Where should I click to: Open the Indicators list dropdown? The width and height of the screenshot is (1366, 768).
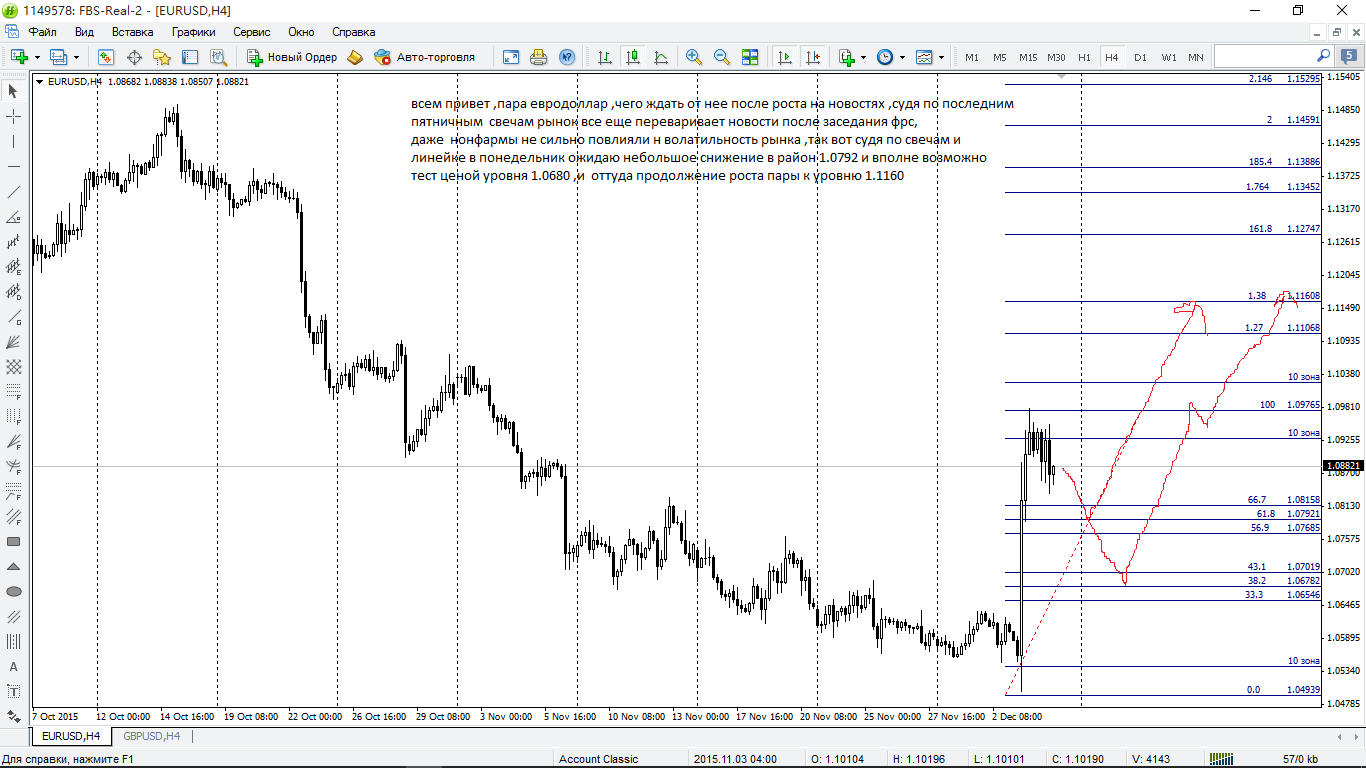(x=852, y=57)
